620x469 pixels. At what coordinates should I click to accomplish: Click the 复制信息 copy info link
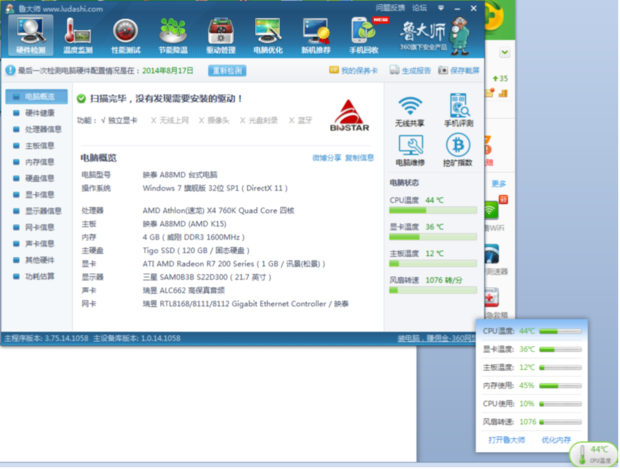pyautogui.click(x=359, y=158)
